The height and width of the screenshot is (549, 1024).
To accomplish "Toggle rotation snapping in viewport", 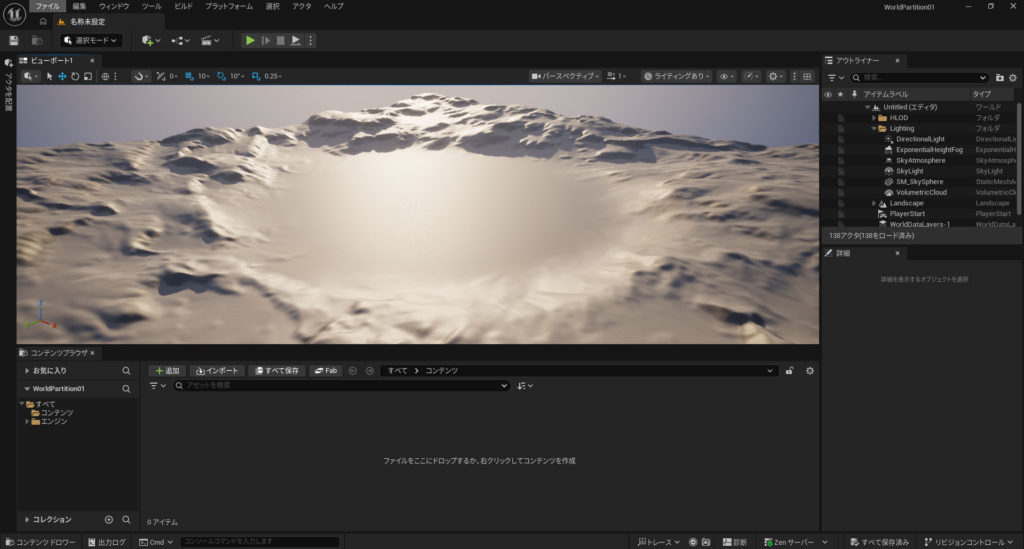I will tap(223, 76).
